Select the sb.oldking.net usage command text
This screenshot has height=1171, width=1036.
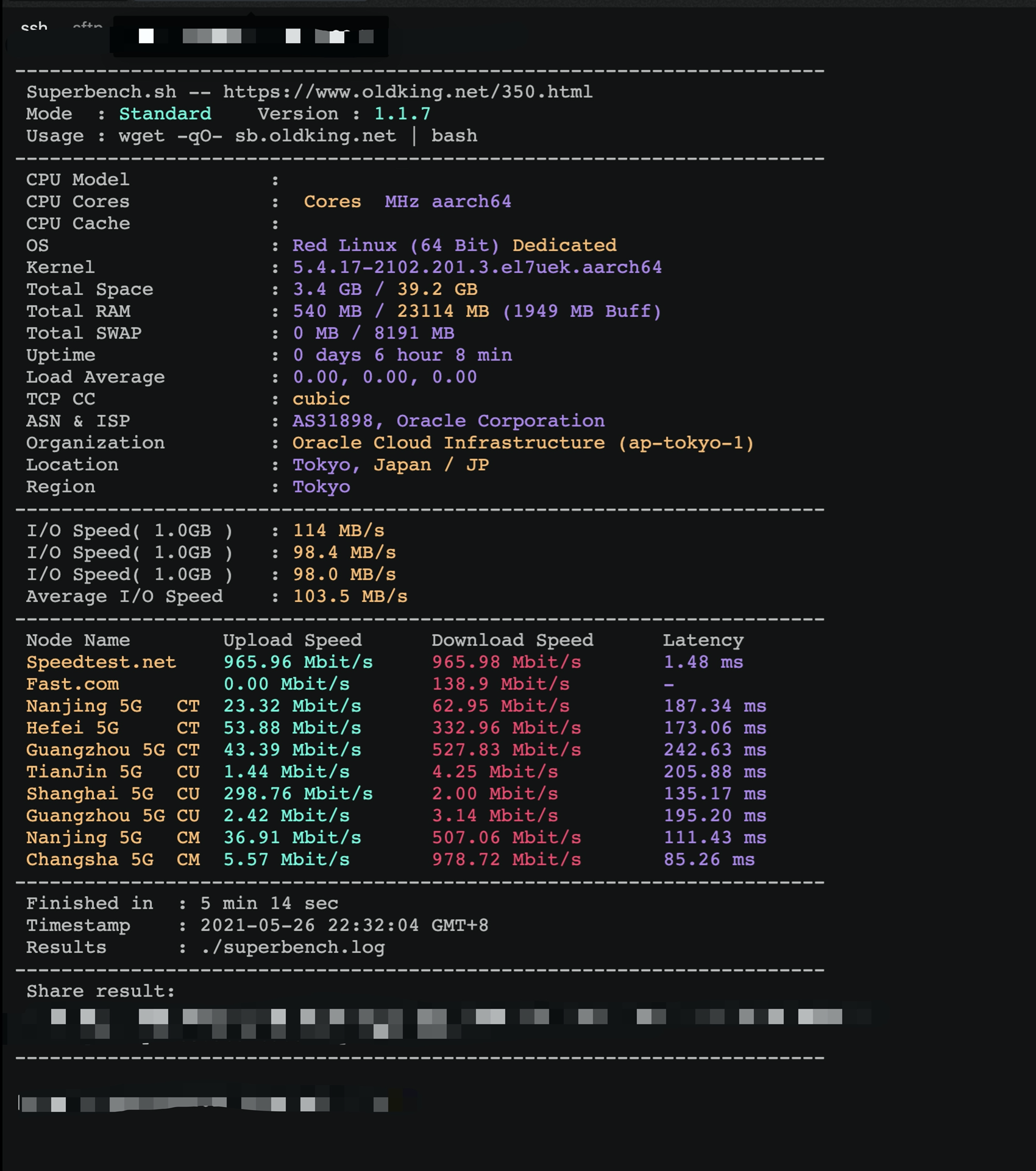coord(298,136)
